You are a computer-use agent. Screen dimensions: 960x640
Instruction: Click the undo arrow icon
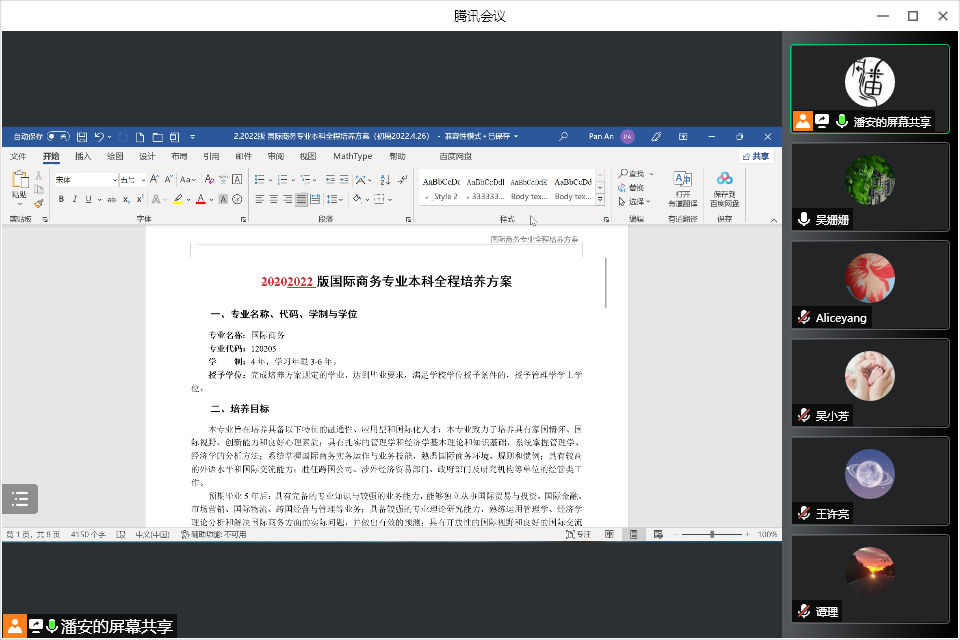click(x=99, y=136)
